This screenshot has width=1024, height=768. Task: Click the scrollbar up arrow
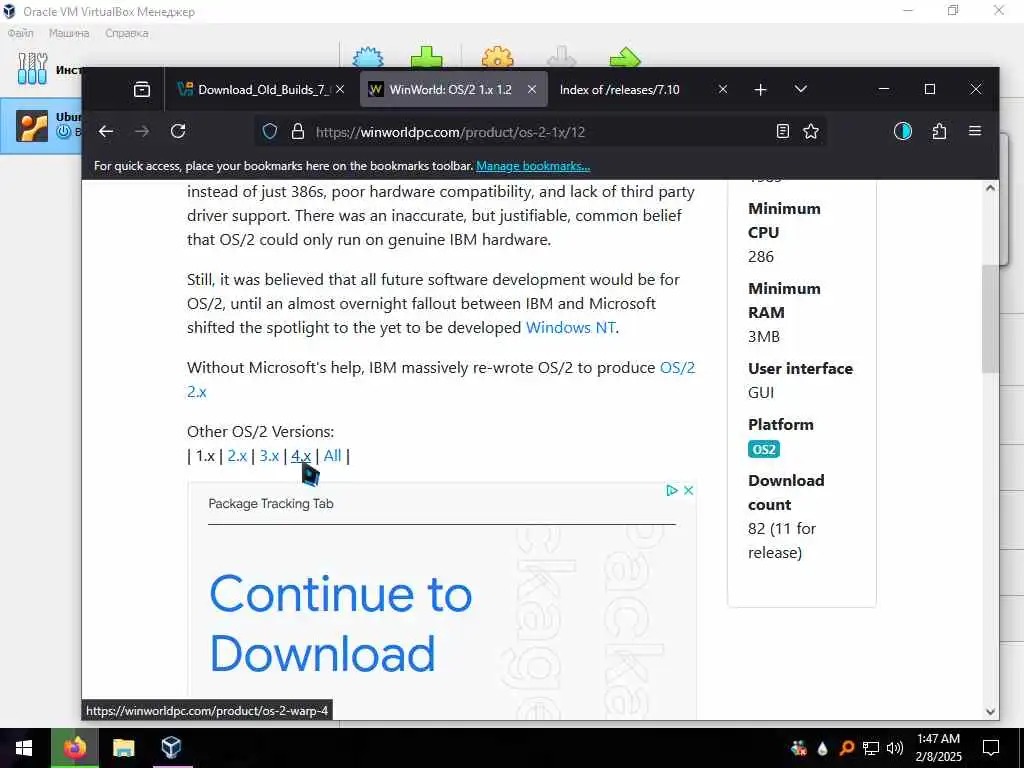coord(991,188)
